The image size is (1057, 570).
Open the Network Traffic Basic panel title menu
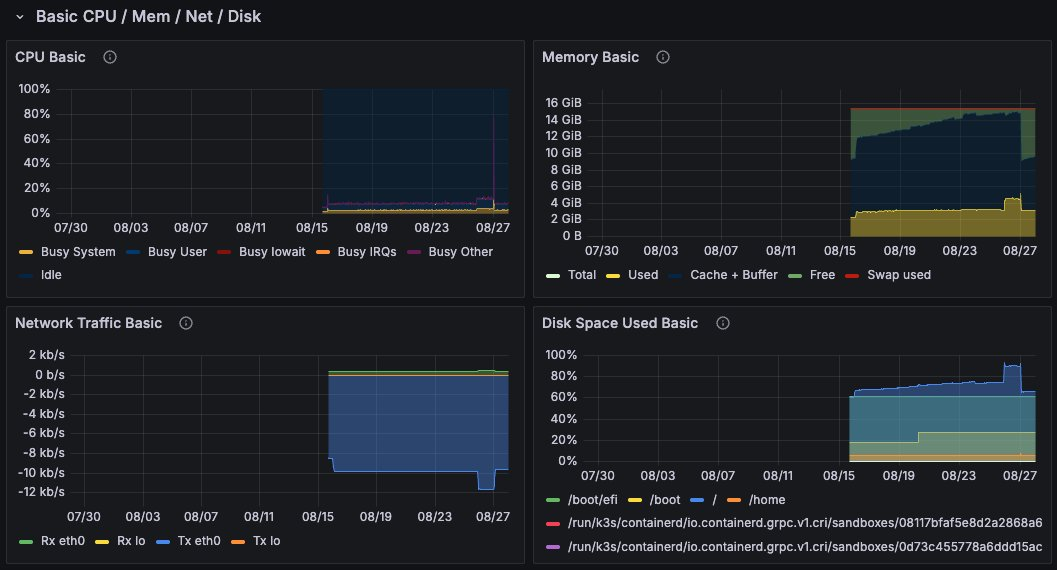click(x=88, y=323)
